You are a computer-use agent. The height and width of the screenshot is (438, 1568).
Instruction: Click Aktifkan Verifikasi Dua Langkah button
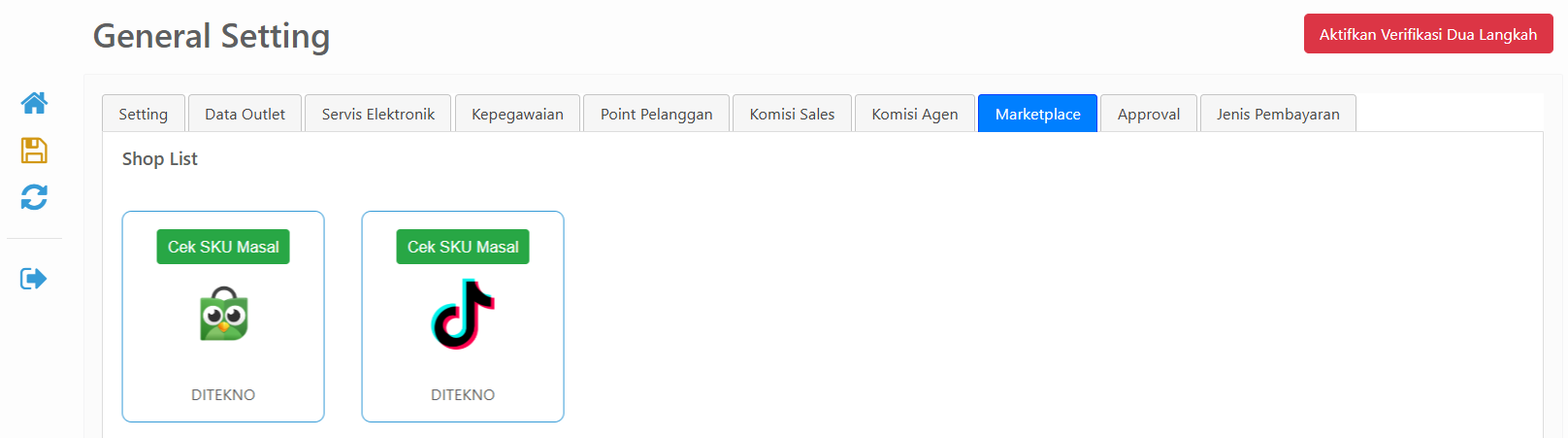pyautogui.click(x=1428, y=34)
